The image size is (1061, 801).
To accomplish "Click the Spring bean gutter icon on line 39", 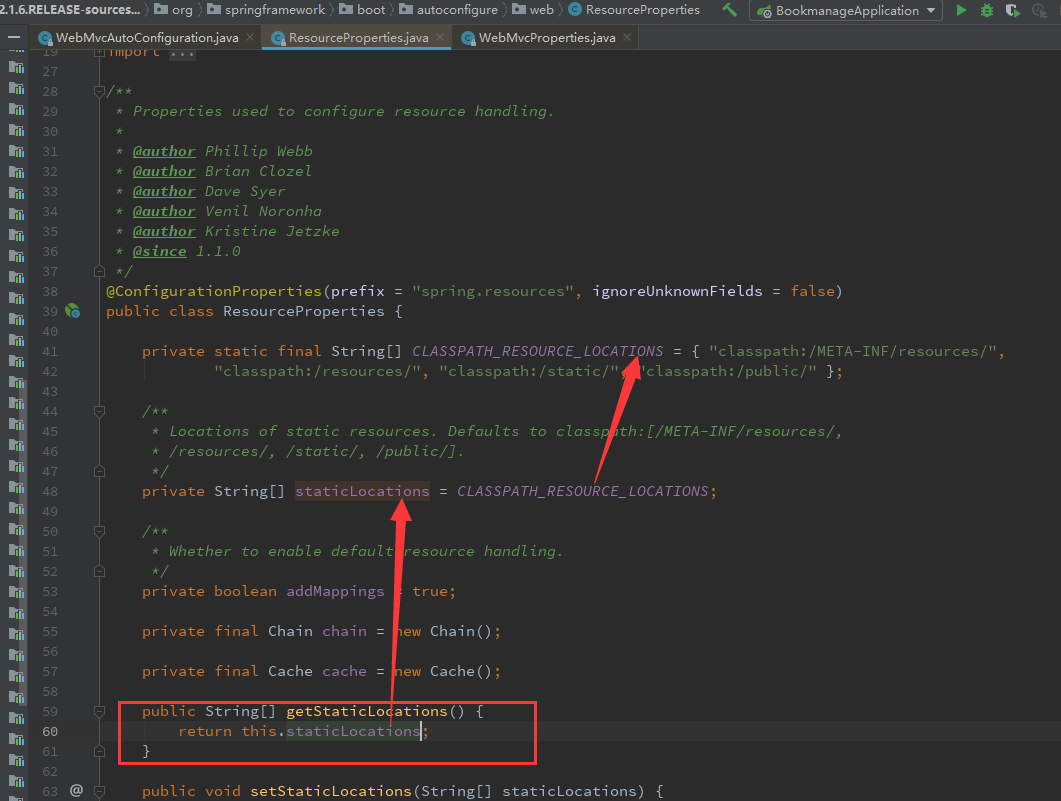I will coord(72,311).
